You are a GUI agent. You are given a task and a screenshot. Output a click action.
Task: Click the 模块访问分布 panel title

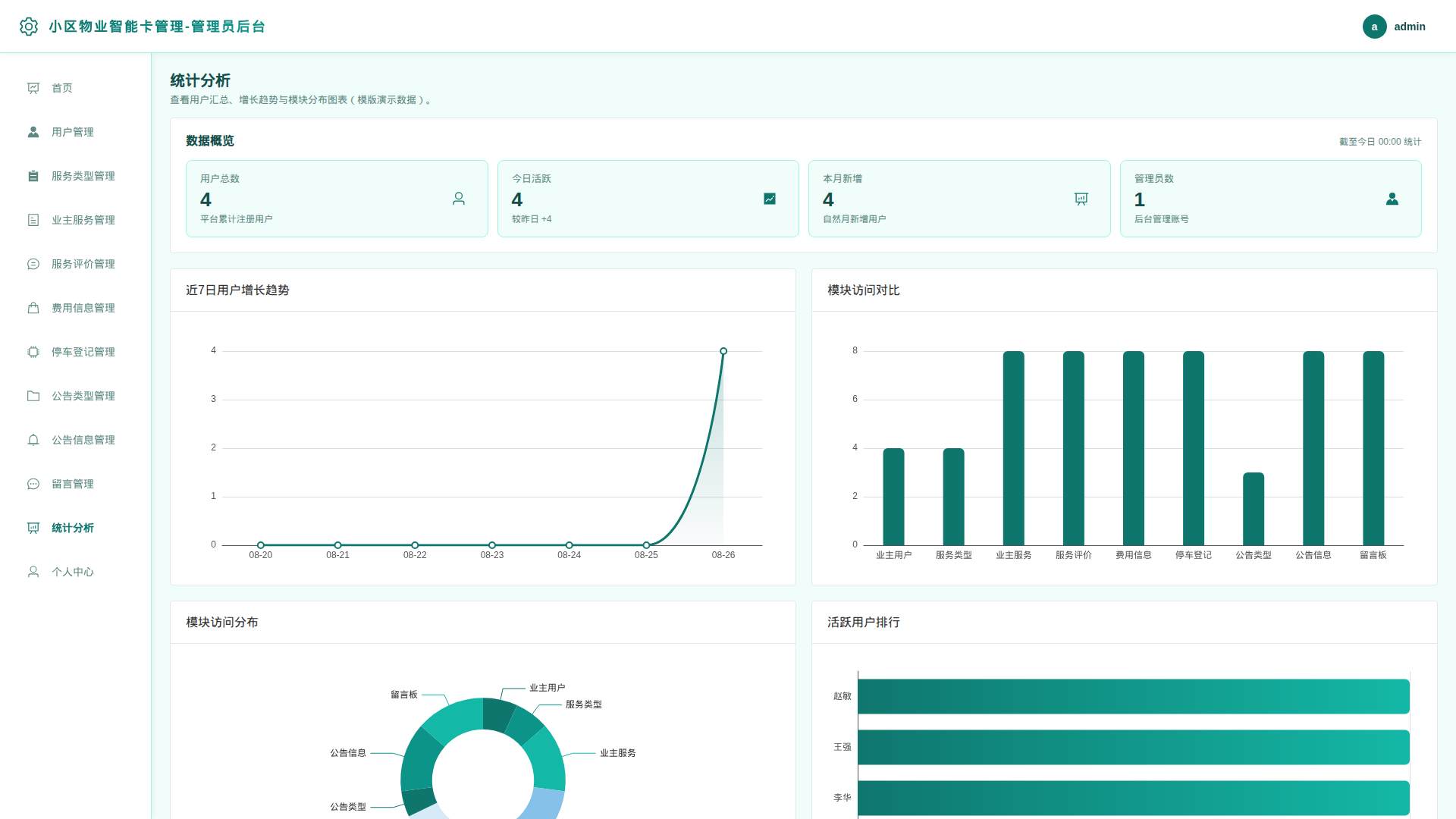pos(222,623)
